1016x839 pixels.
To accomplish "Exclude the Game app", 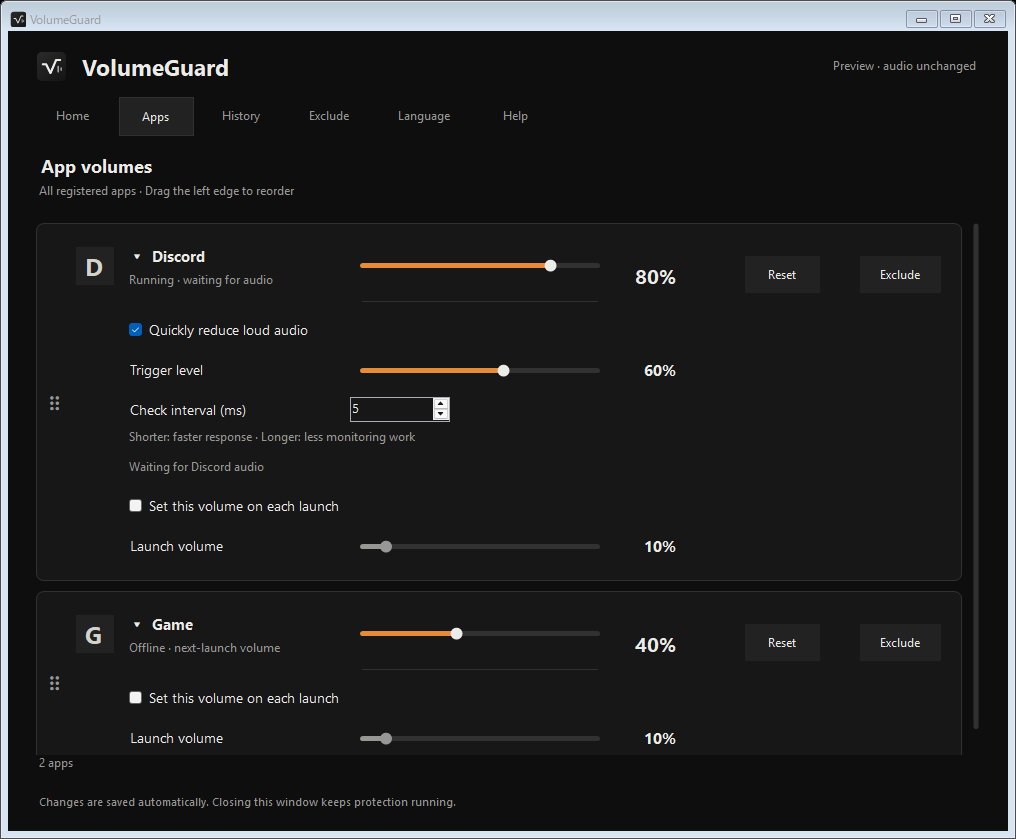I will pos(900,643).
